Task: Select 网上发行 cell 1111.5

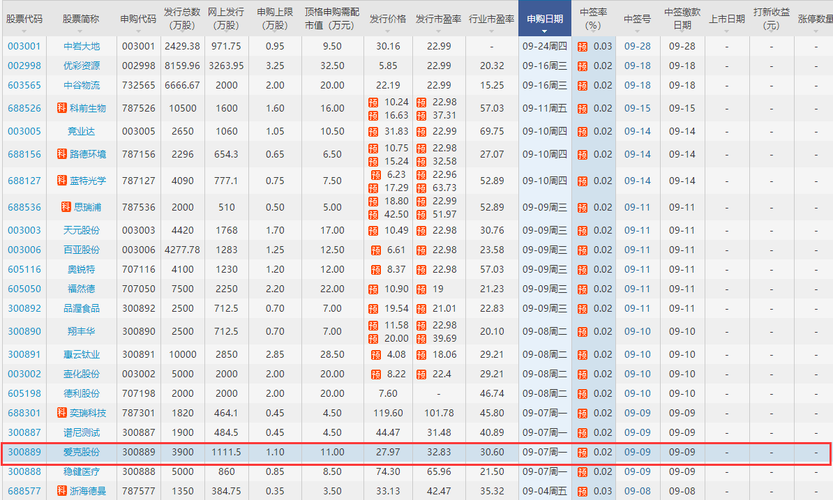Action: [226, 452]
